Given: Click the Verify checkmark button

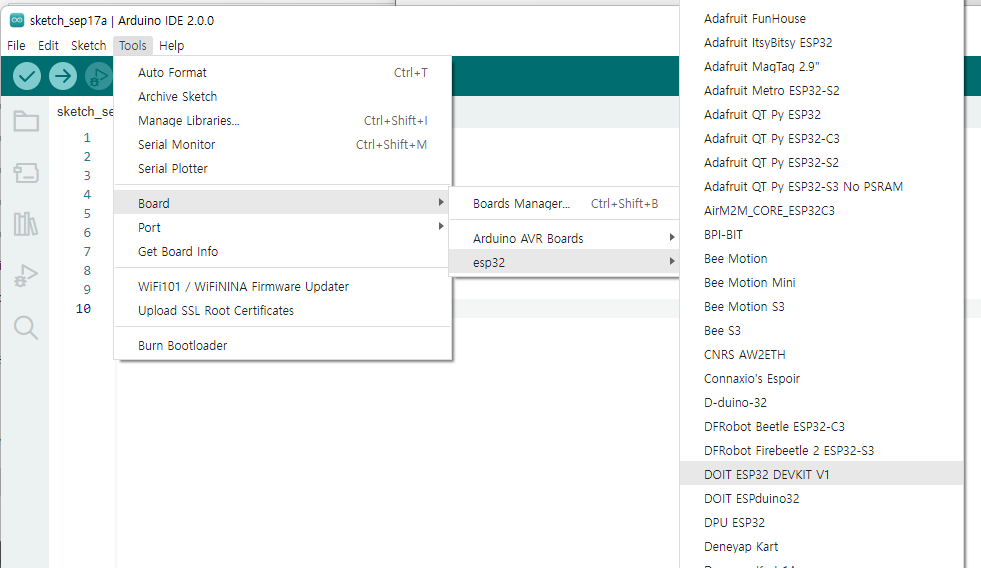Looking at the screenshot, I should (x=27, y=76).
